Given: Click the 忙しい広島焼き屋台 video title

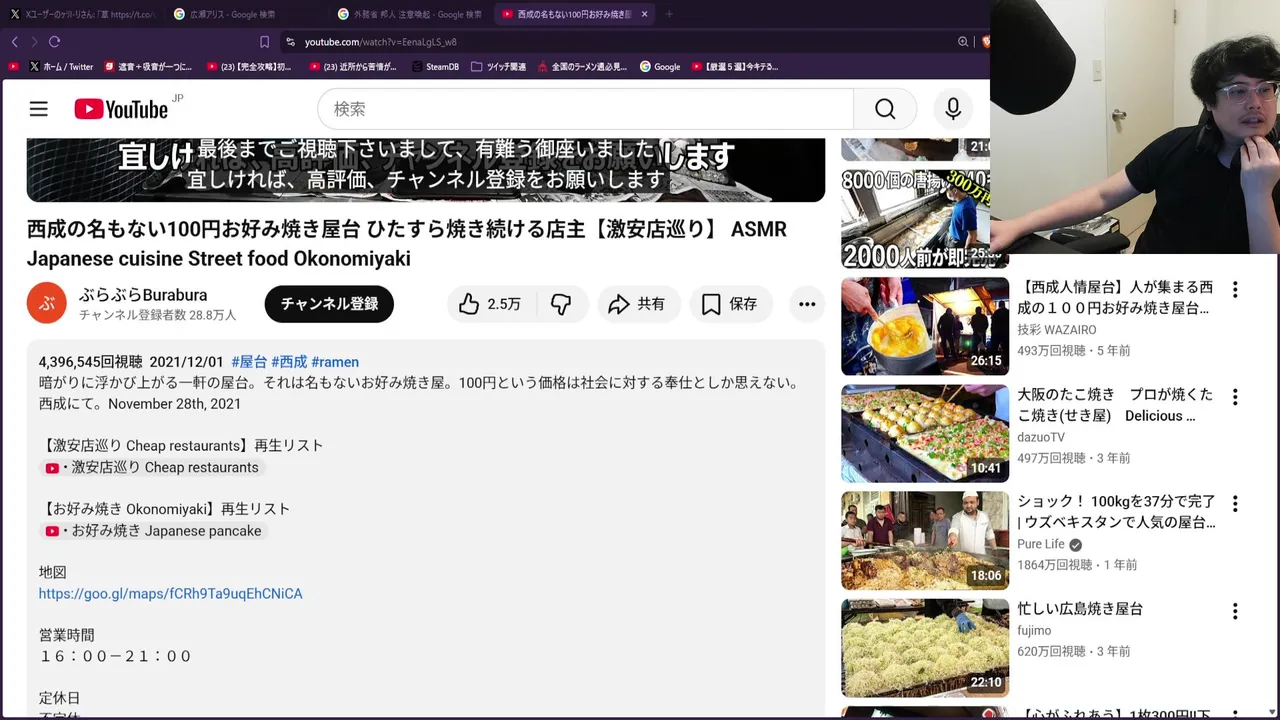Looking at the screenshot, I should (1080, 609).
